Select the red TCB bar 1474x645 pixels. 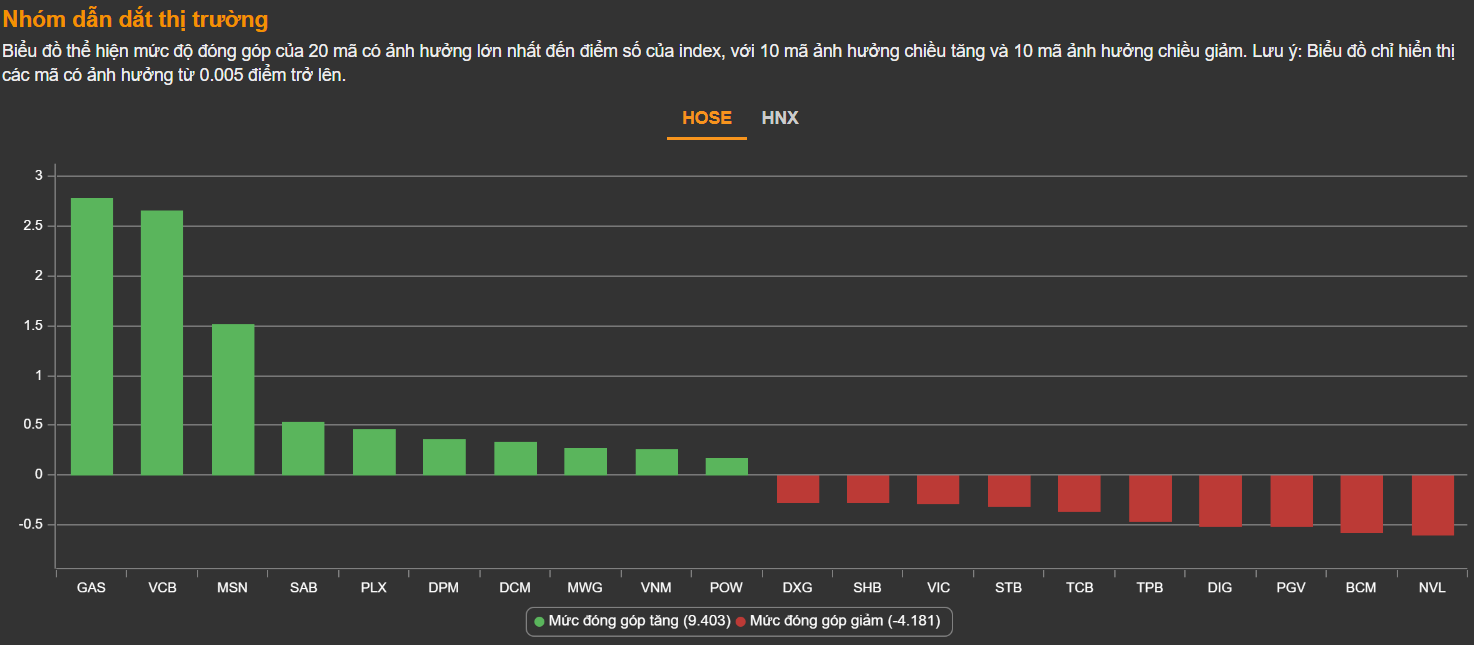[x=1079, y=493]
